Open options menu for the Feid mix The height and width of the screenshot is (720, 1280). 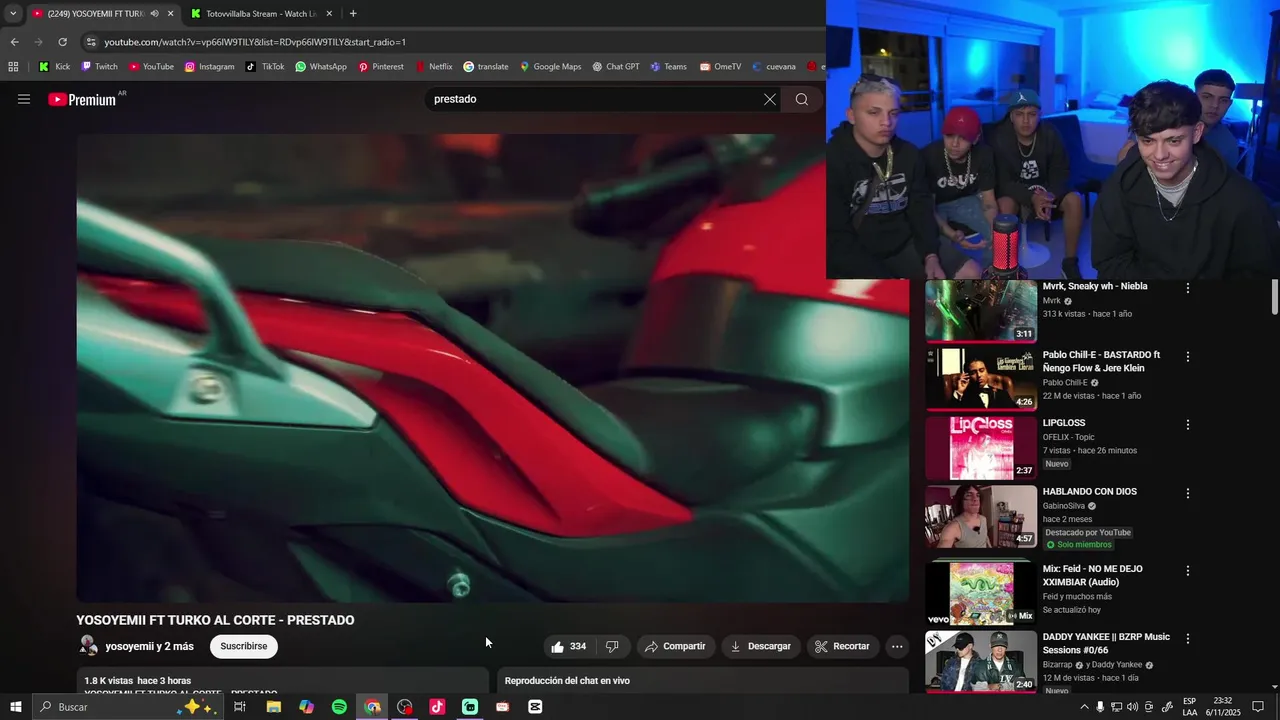pos(1188,570)
